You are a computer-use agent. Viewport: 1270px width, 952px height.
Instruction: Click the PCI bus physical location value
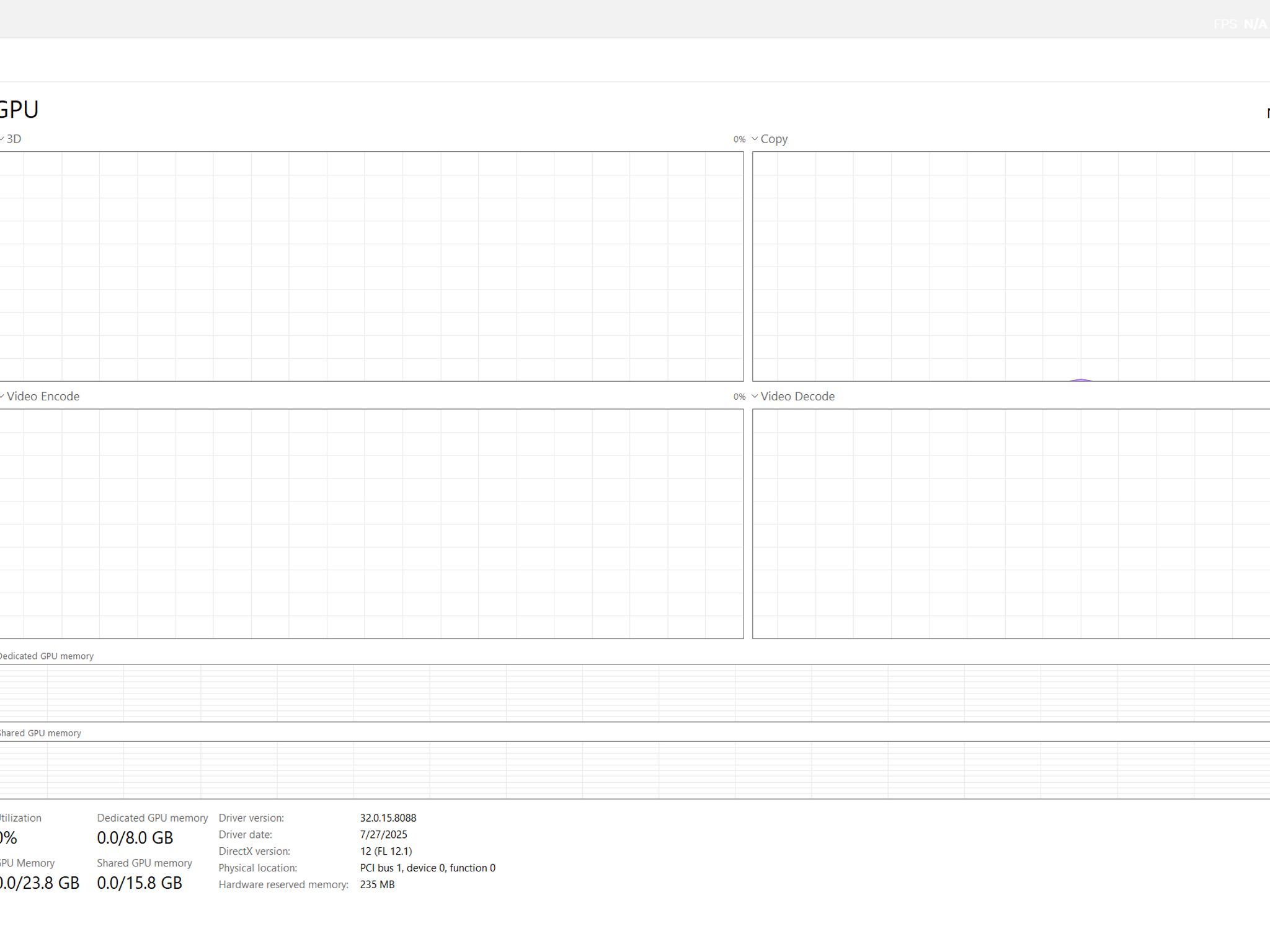(428, 868)
